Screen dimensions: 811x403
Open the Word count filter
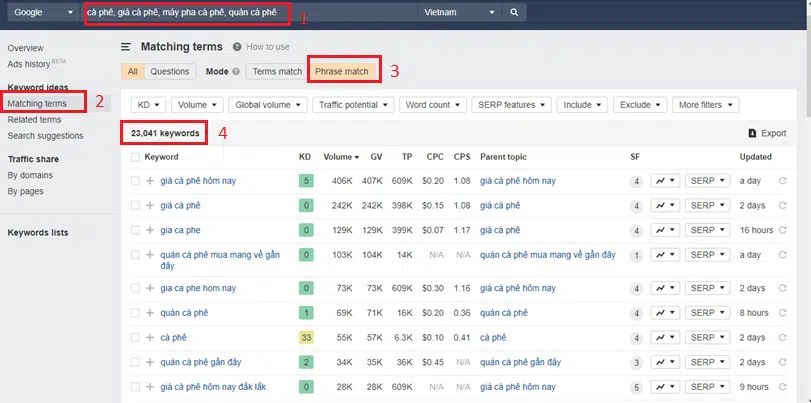point(433,105)
